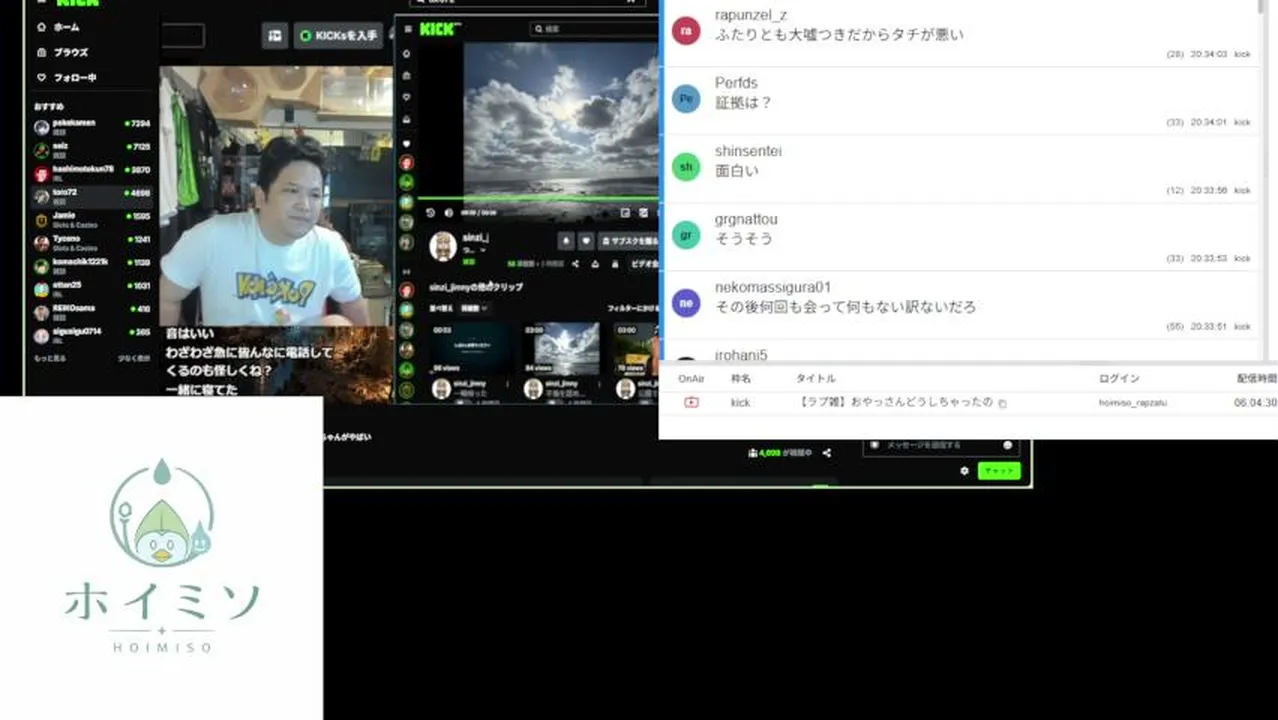
Task: Open recommended channel Jamie
Action: (91, 218)
